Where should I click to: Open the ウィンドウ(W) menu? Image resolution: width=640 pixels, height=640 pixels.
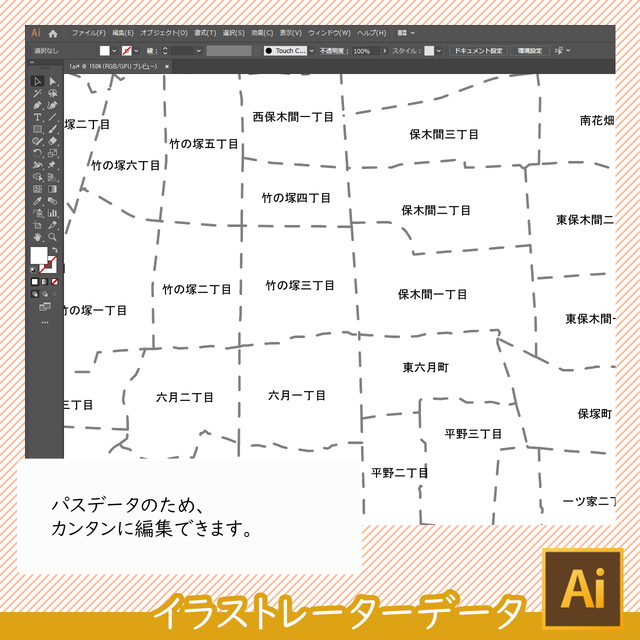click(x=329, y=33)
